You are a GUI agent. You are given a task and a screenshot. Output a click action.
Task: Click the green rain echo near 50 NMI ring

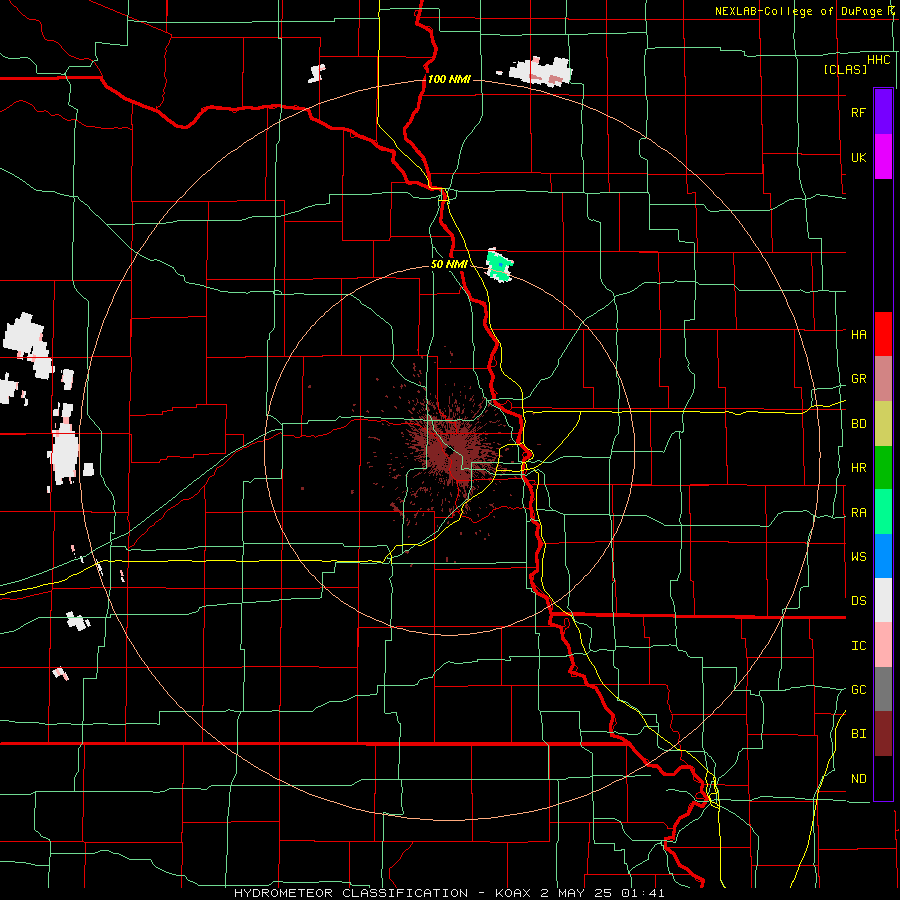(499, 266)
